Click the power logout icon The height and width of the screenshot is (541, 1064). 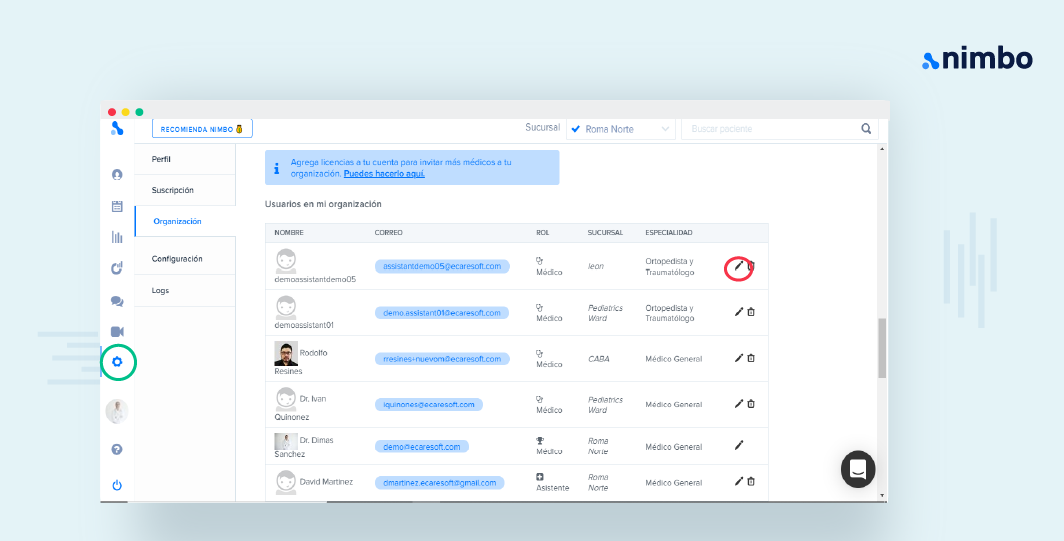click(x=117, y=485)
